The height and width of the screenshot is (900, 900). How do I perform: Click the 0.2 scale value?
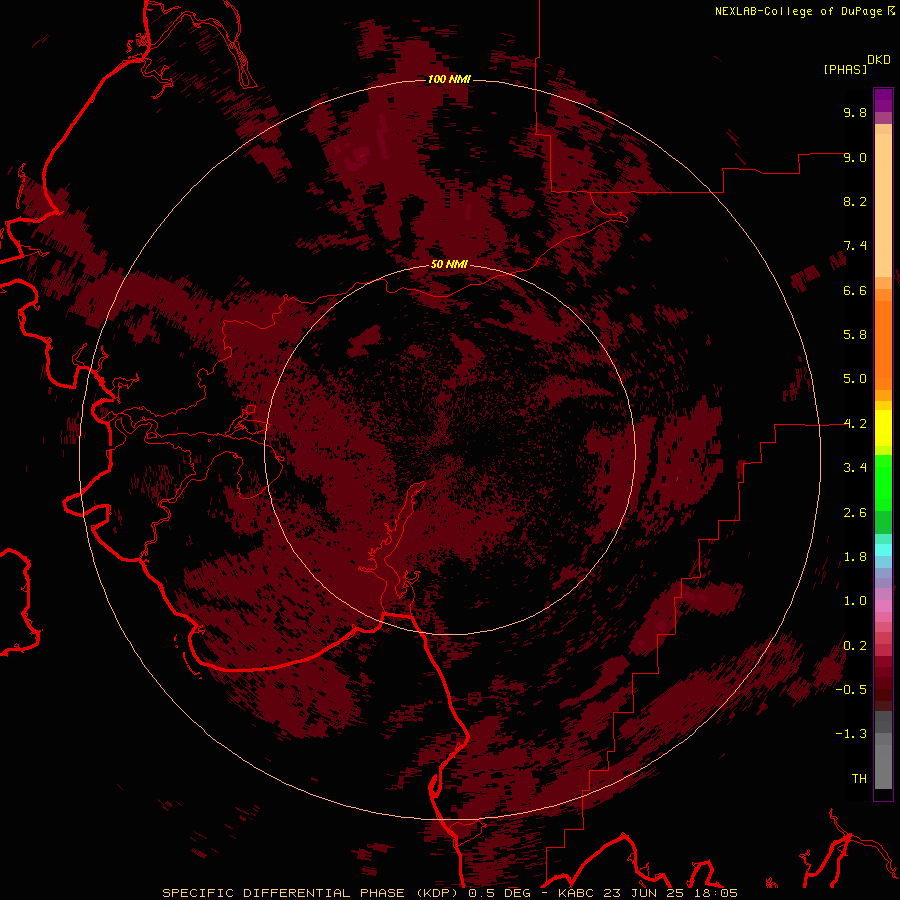pos(855,646)
